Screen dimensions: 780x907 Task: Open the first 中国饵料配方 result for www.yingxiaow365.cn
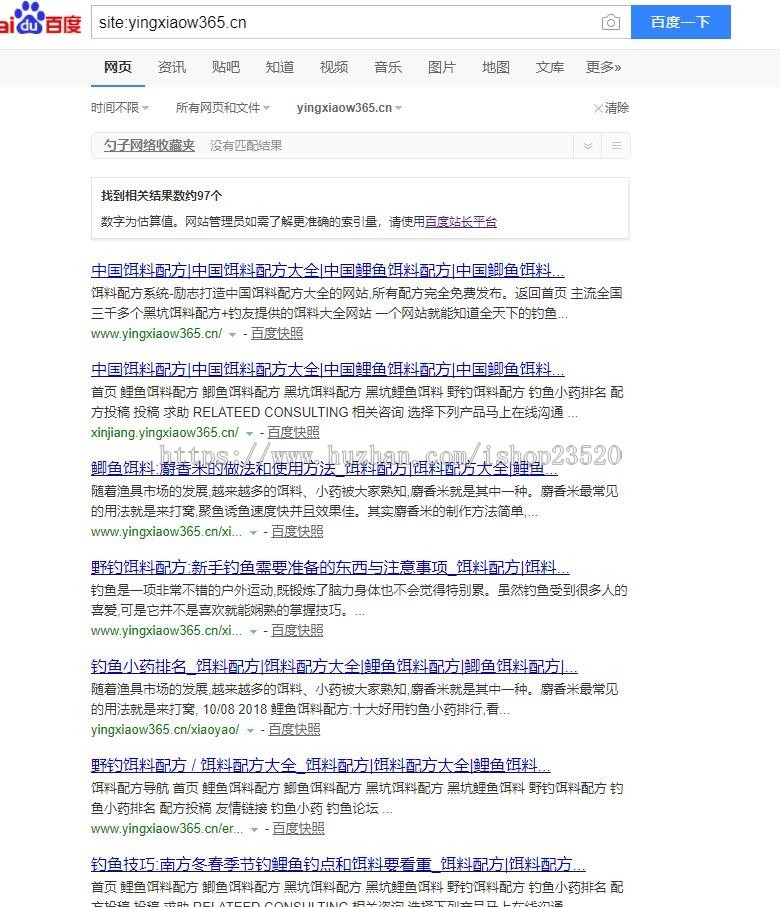point(328,270)
